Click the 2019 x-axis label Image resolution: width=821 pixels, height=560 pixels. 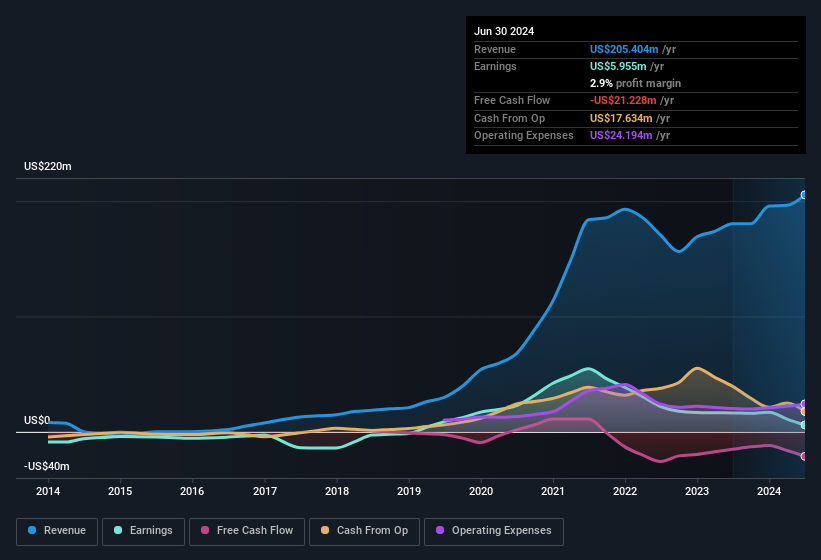point(409,491)
